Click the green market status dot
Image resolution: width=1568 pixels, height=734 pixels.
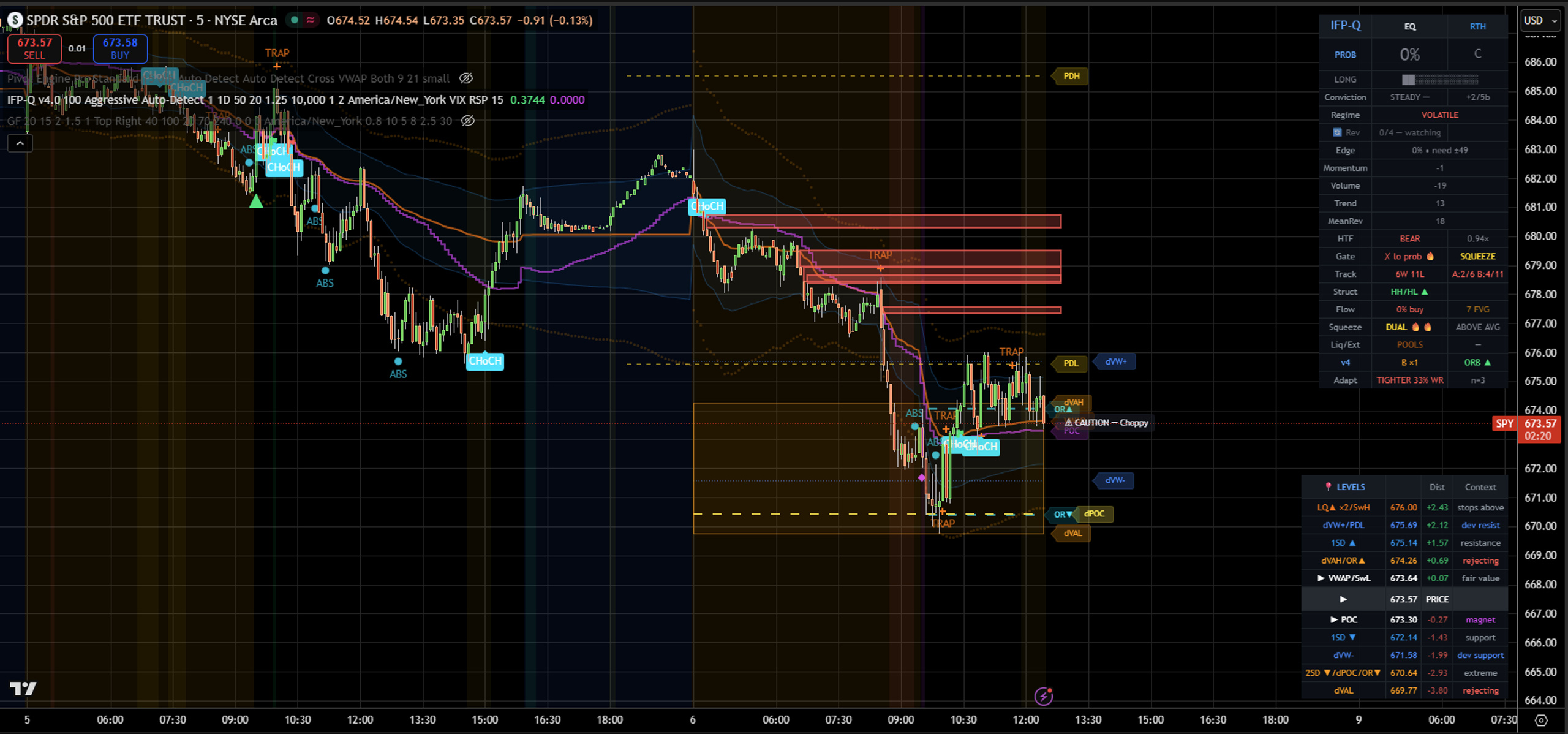[x=295, y=20]
